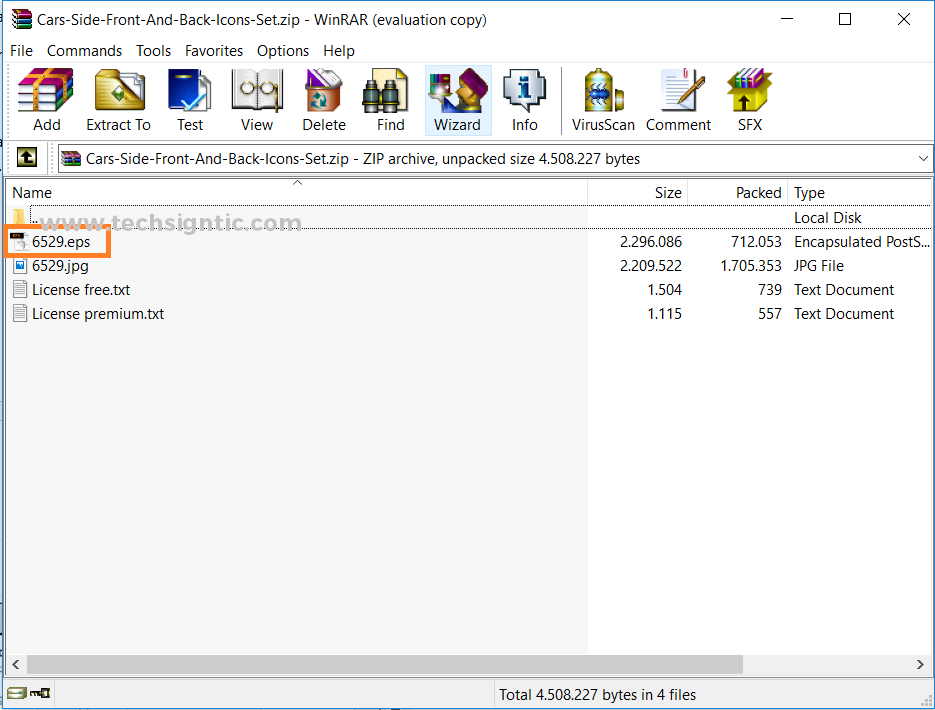
Task: Click size value 2.209.522
Action: click(651, 266)
